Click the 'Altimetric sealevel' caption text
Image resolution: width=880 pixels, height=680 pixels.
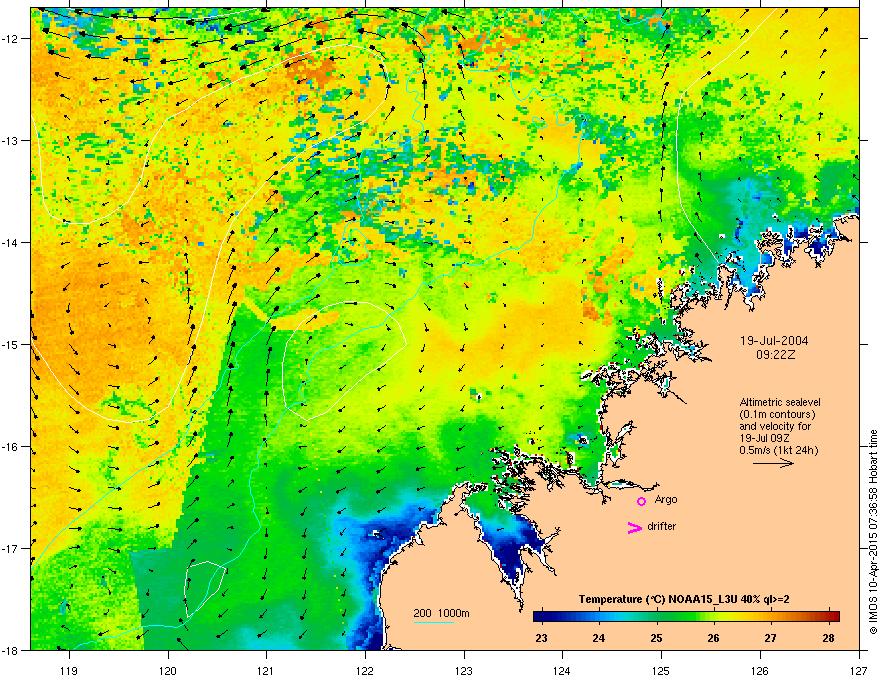point(780,402)
